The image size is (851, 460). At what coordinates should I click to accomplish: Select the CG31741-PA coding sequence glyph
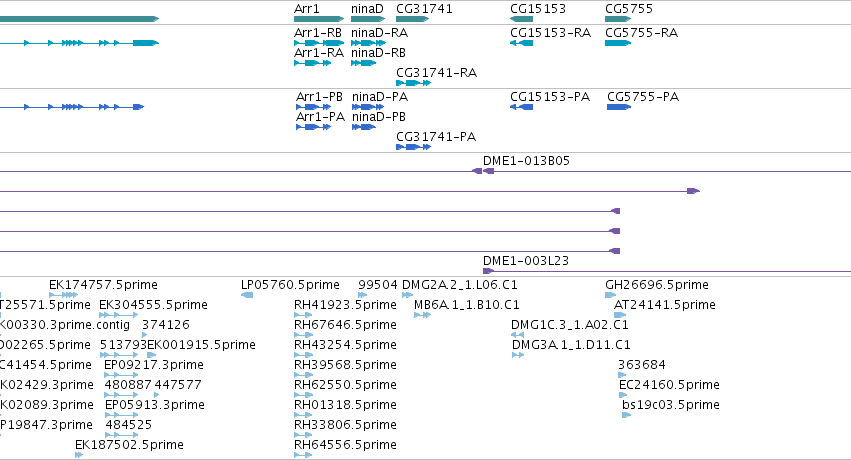(414, 147)
